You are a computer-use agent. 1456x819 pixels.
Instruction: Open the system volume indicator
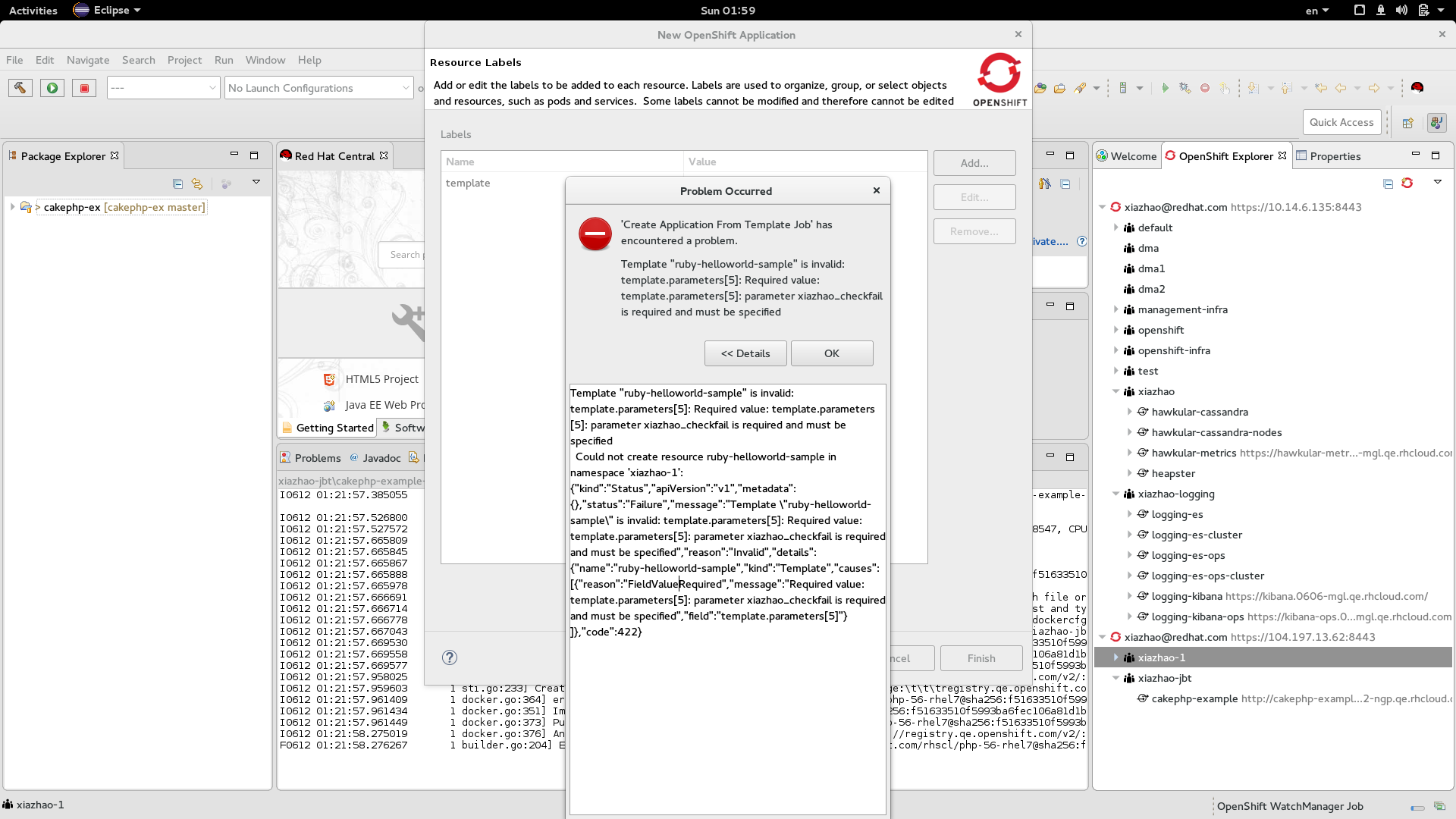[x=1401, y=10]
